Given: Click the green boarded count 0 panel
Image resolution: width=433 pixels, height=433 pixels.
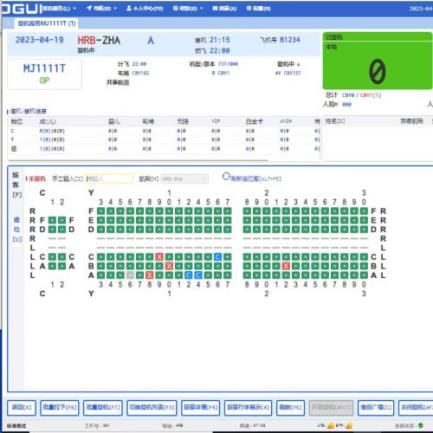Looking at the screenshot, I should (x=377, y=61).
